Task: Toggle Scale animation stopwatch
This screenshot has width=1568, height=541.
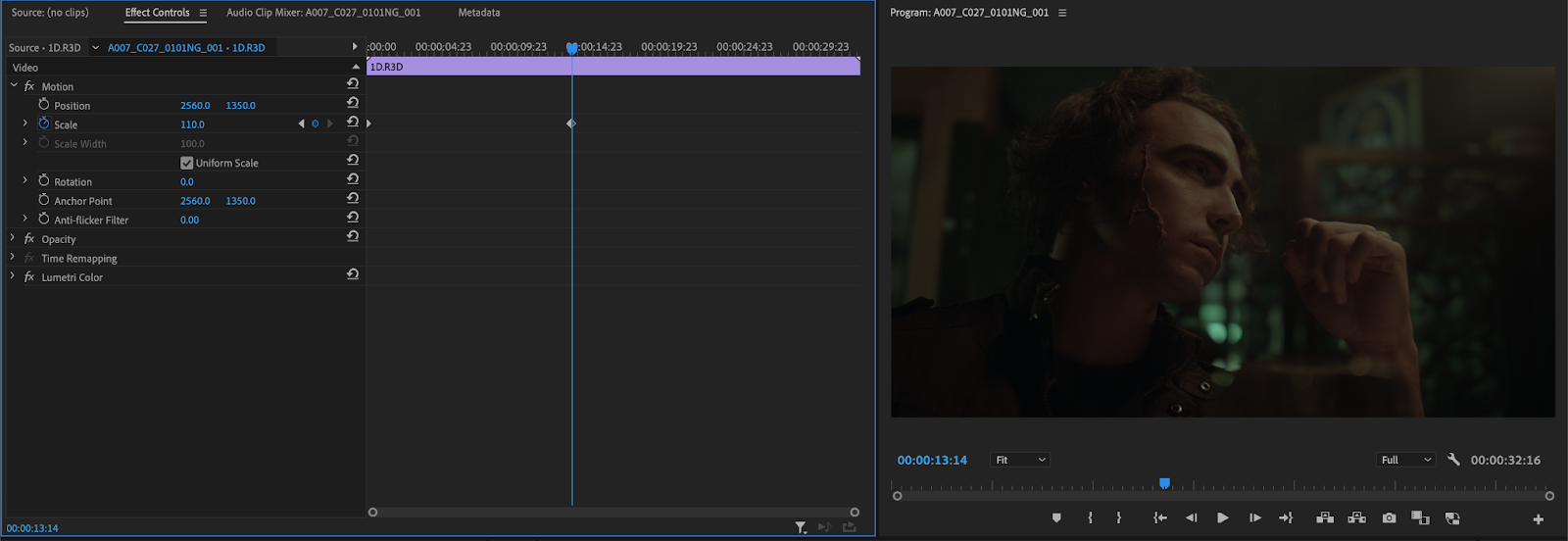Action: click(44, 123)
